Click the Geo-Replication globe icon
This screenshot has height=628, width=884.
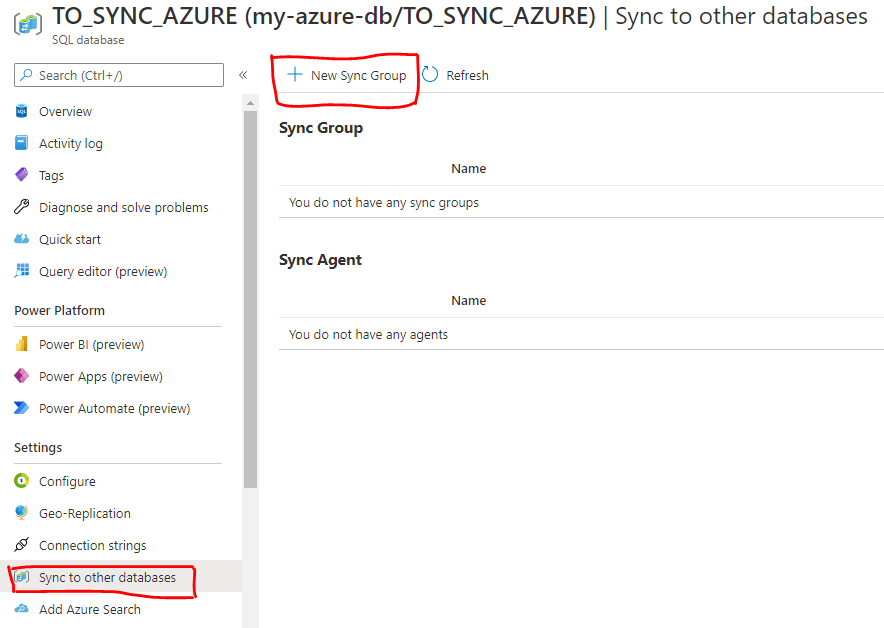click(21, 512)
